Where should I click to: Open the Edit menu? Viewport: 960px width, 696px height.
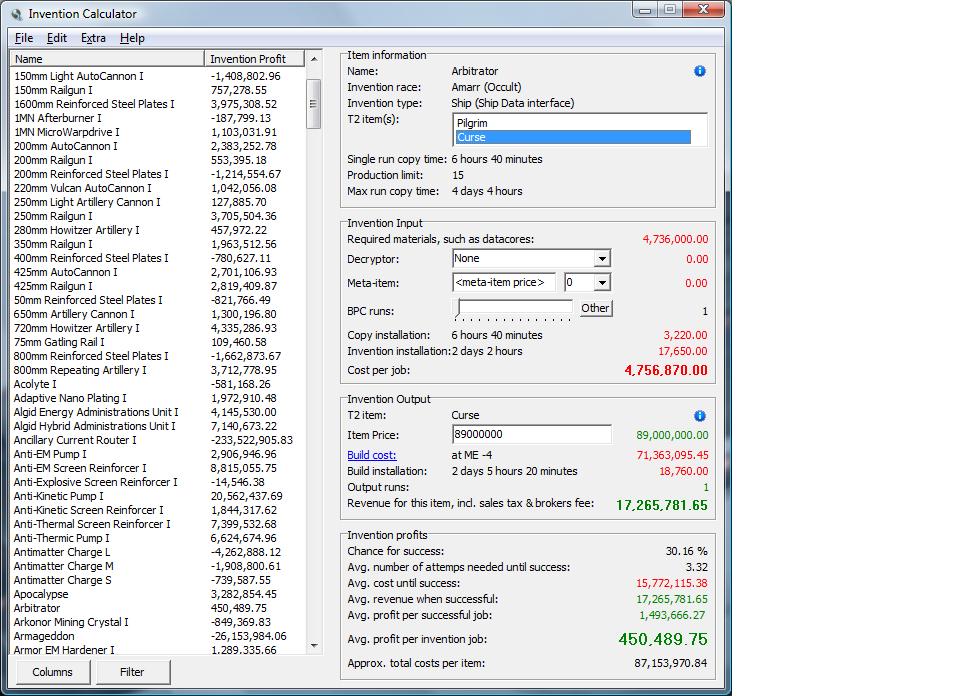(x=56, y=38)
